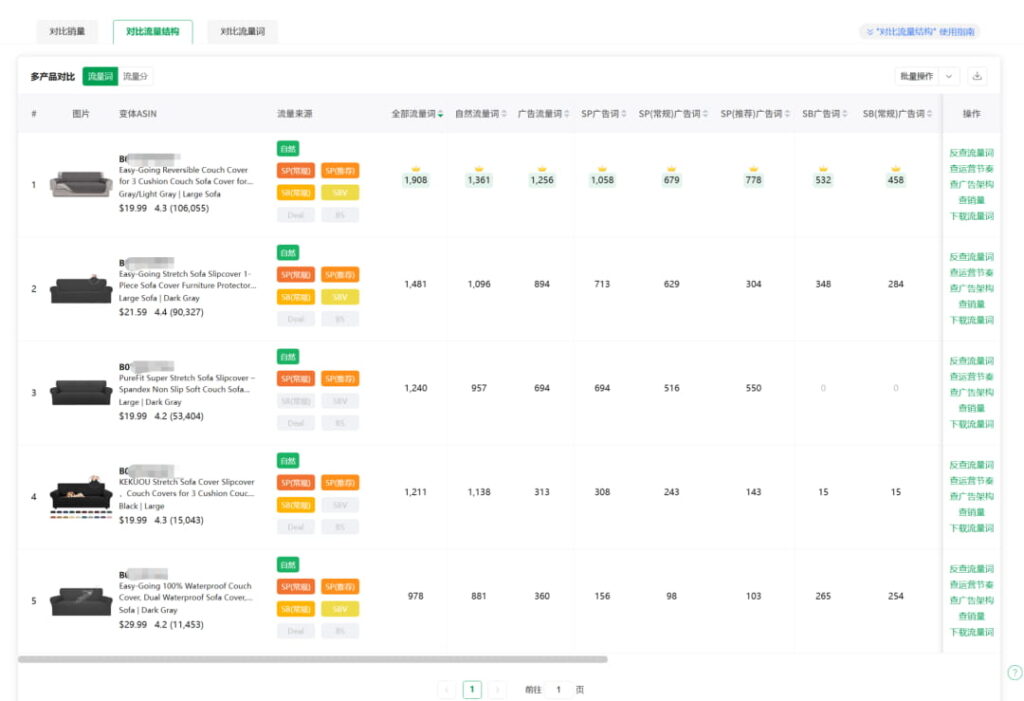Switch view to 流量词 toggle

pyautogui.click(x=100, y=76)
